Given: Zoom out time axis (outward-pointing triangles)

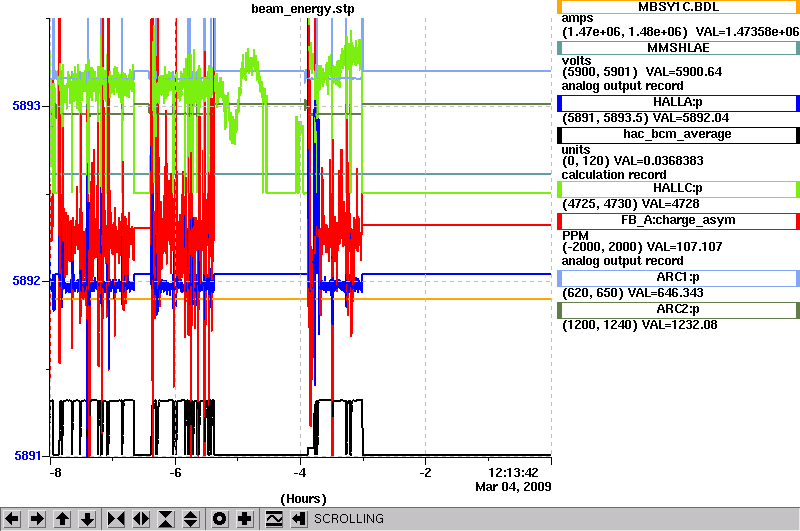Looking at the screenshot, I should (141, 519).
